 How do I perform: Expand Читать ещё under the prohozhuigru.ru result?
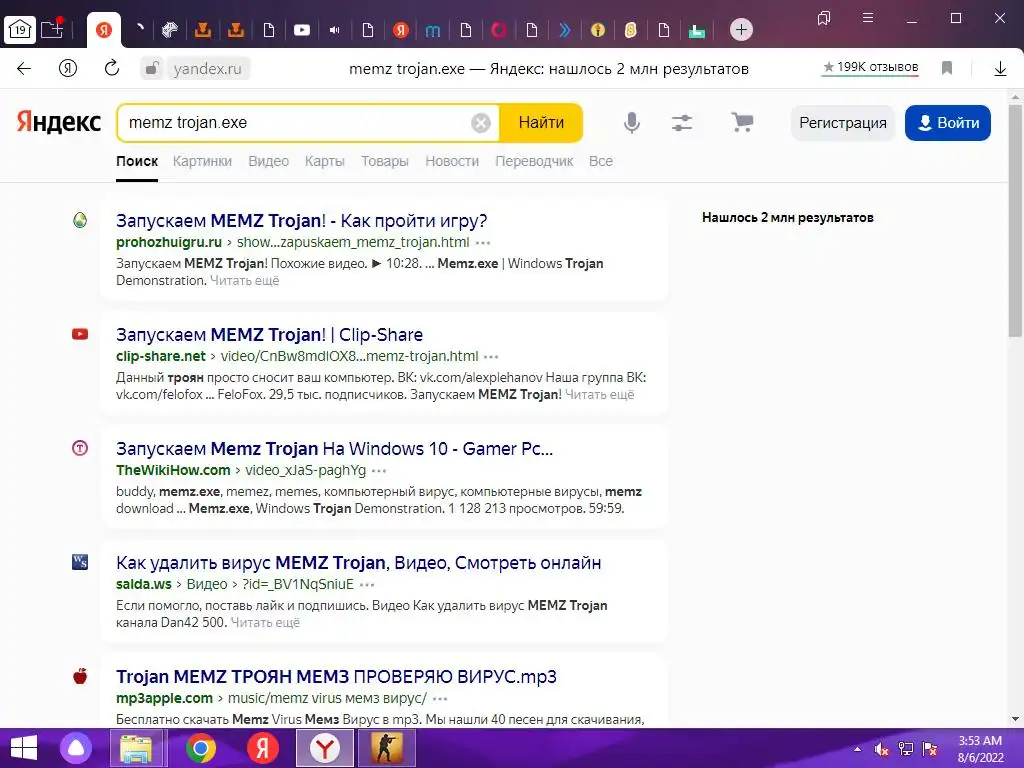pyautogui.click(x=244, y=281)
